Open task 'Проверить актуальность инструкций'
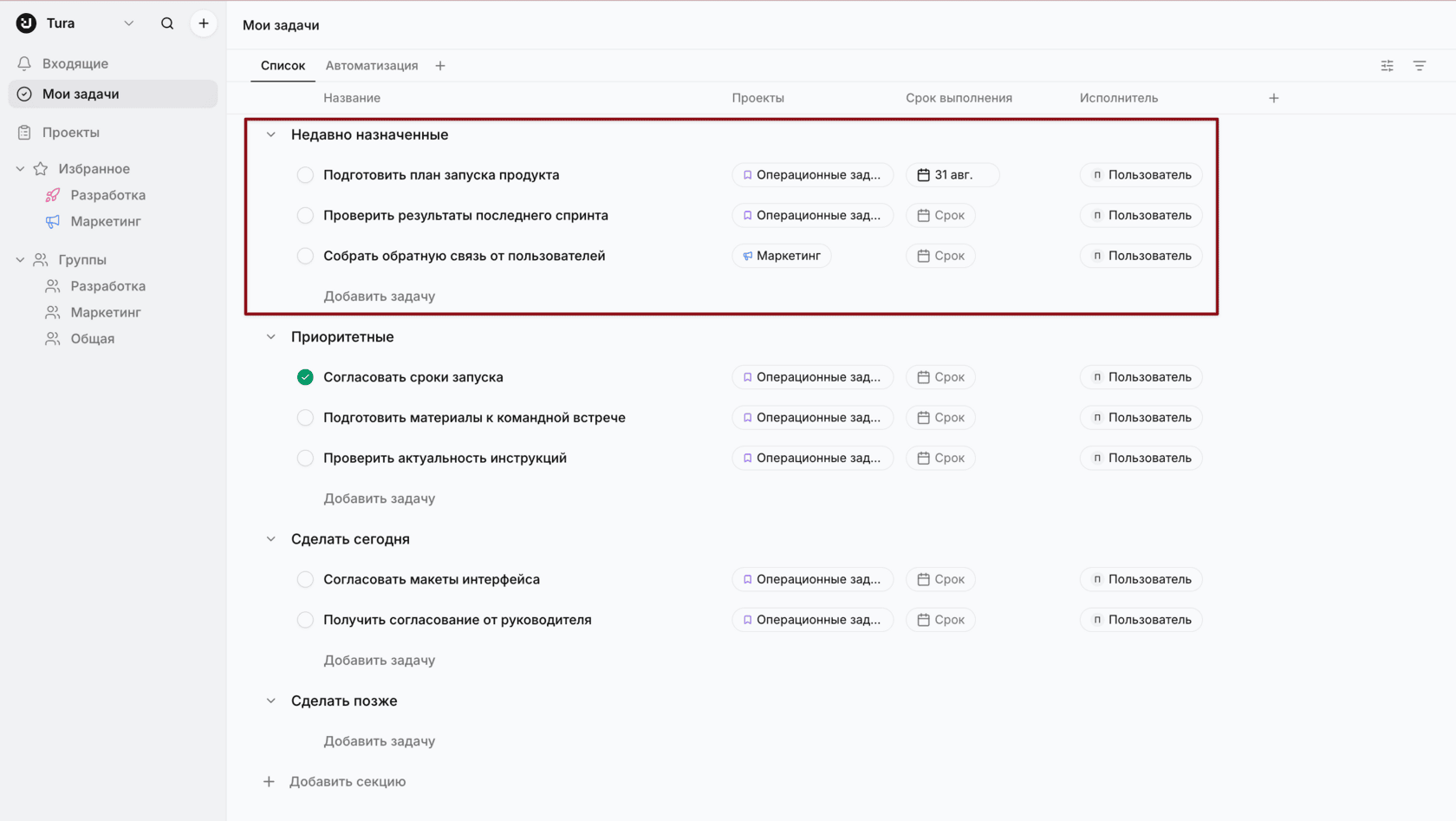 [x=445, y=459]
